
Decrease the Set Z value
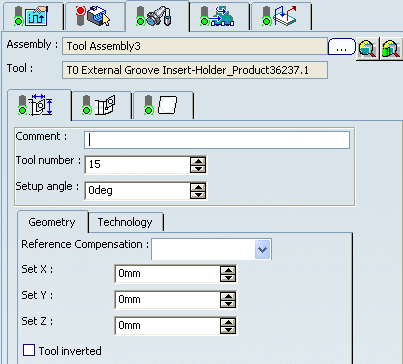click(228, 330)
